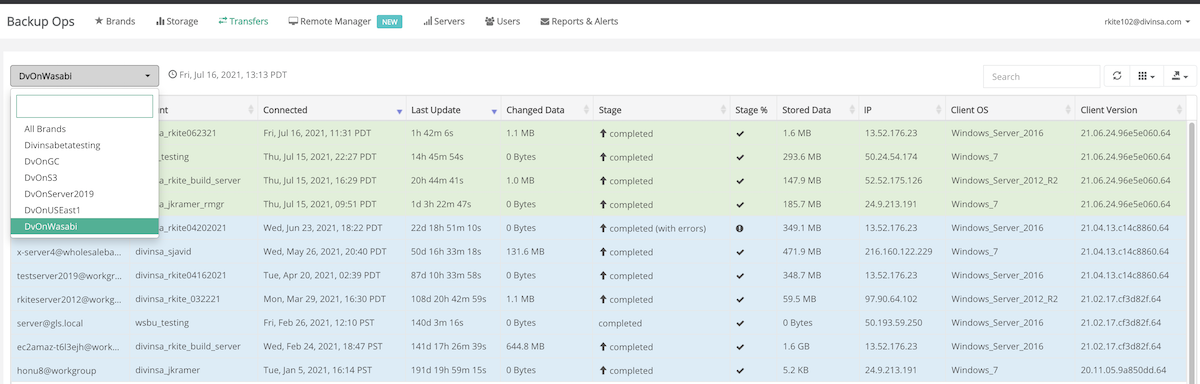Open the Users page
This screenshot has width=1200, height=384.
point(502,21)
